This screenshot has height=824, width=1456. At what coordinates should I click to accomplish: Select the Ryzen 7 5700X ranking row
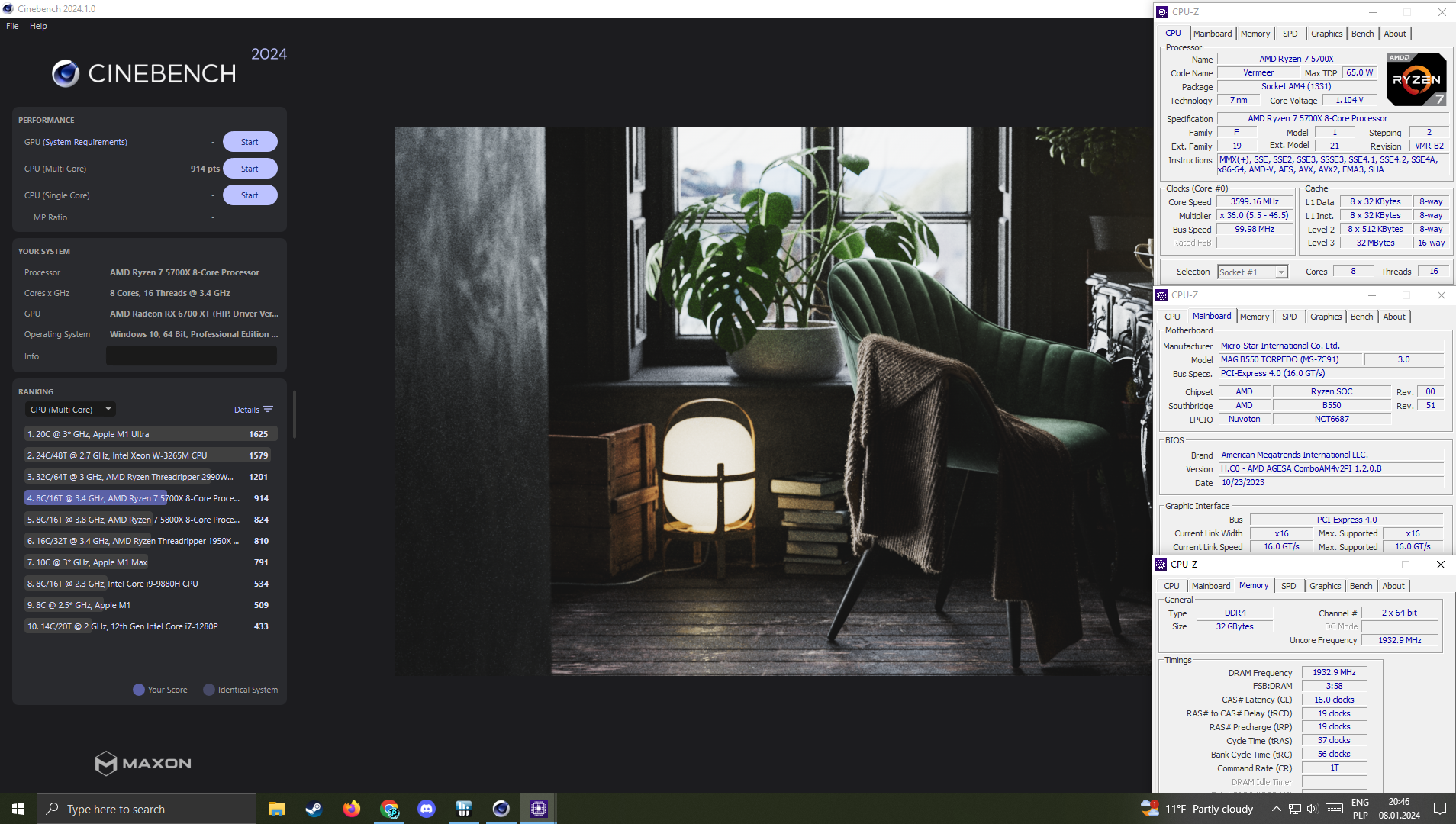150,498
